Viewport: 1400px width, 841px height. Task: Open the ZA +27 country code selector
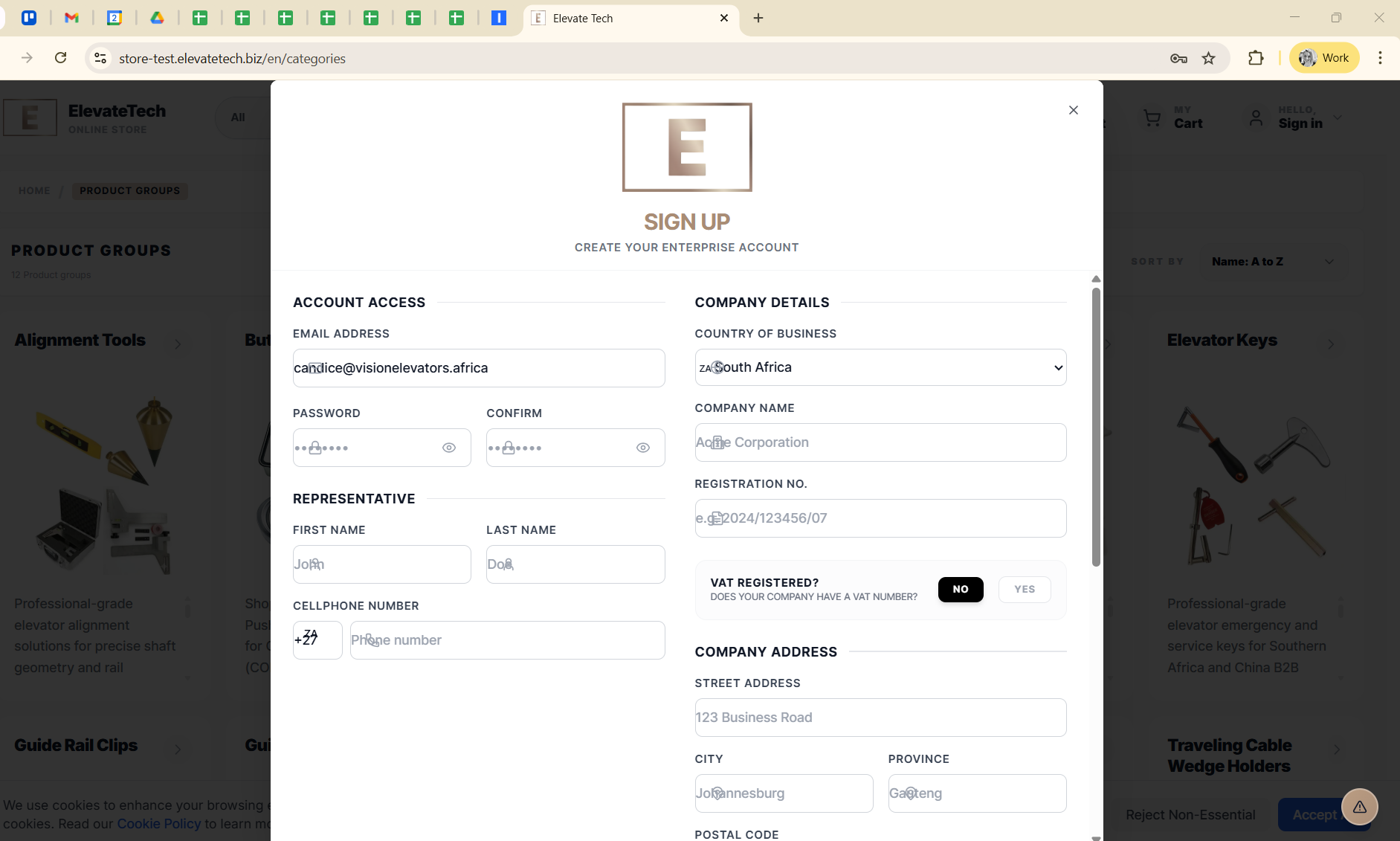click(x=317, y=640)
